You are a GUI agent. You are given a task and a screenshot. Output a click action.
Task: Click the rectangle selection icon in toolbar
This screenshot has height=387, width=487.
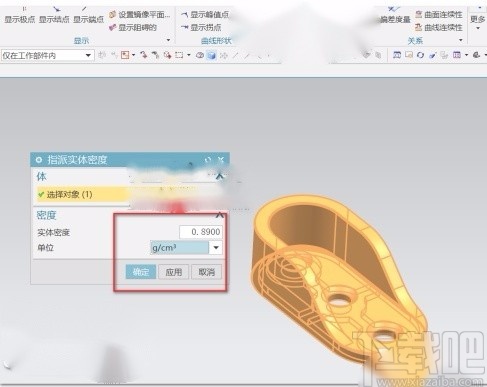click(179, 55)
